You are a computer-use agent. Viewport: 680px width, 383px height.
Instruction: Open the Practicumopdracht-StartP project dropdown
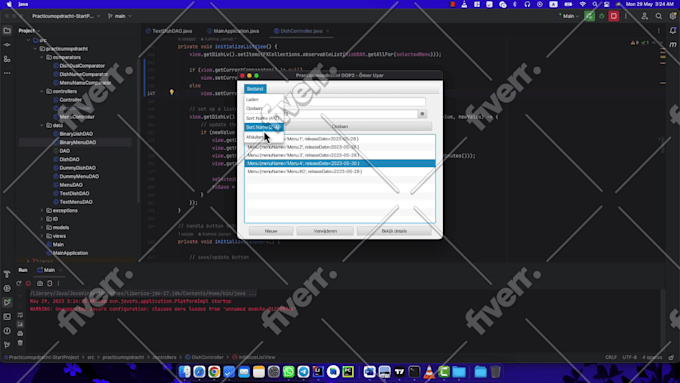pyautogui.click(x=66, y=16)
